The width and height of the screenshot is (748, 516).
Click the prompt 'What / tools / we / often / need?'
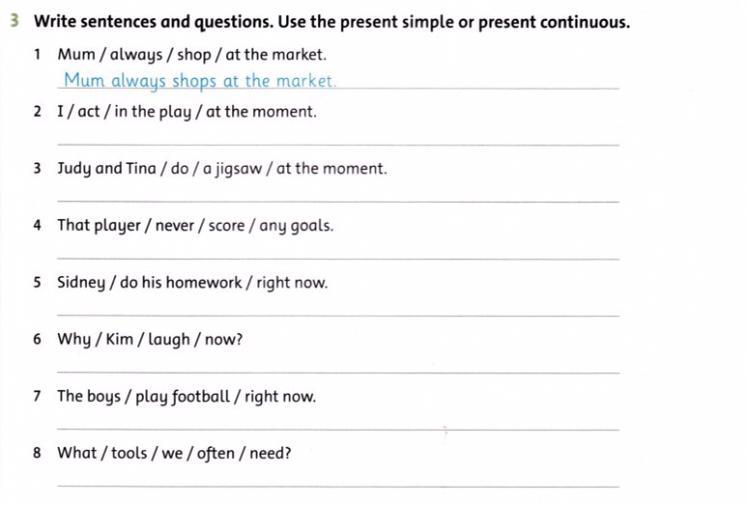click(x=174, y=454)
